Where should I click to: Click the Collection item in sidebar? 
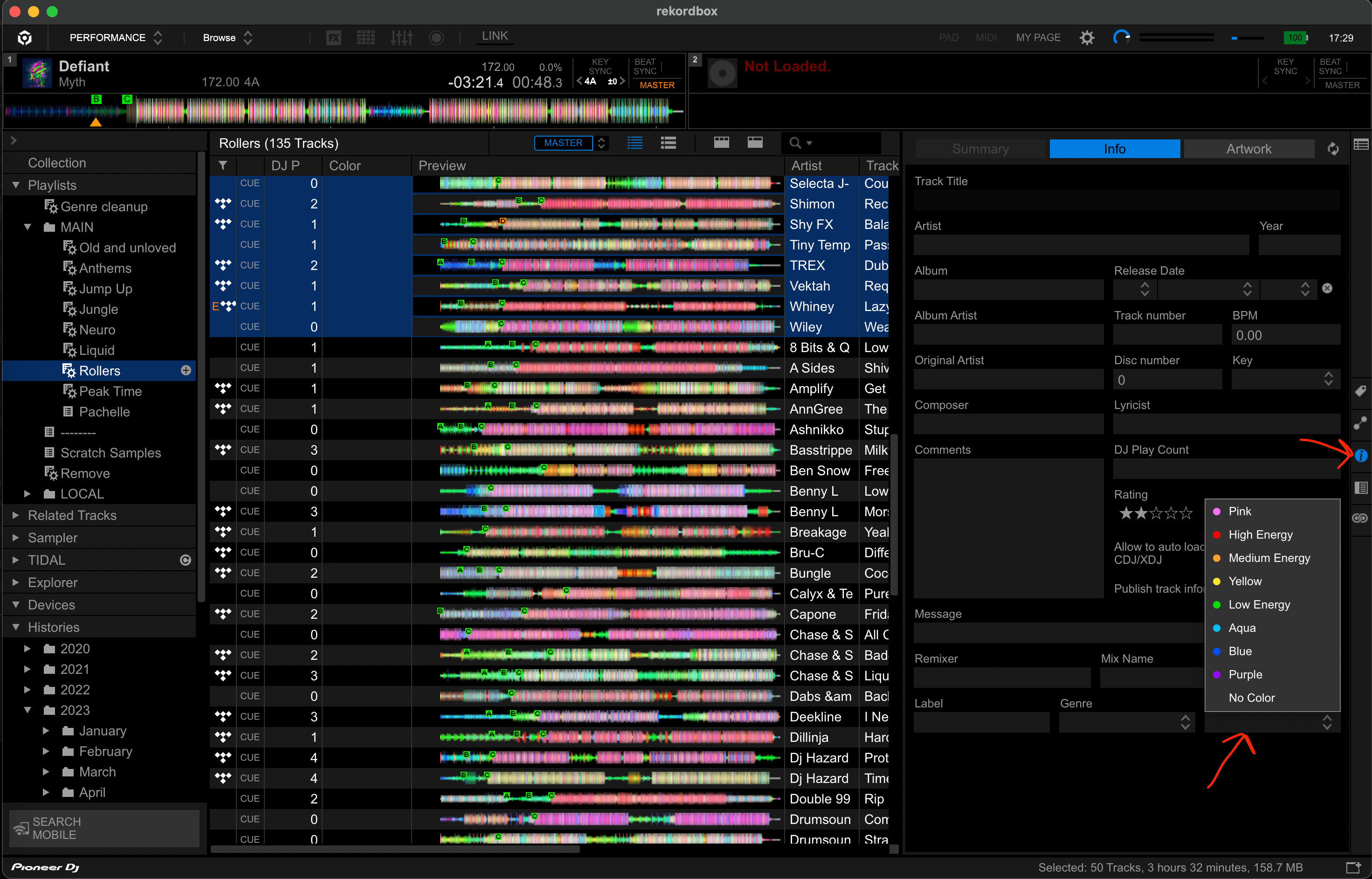pyautogui.click(x=57, y=163)
